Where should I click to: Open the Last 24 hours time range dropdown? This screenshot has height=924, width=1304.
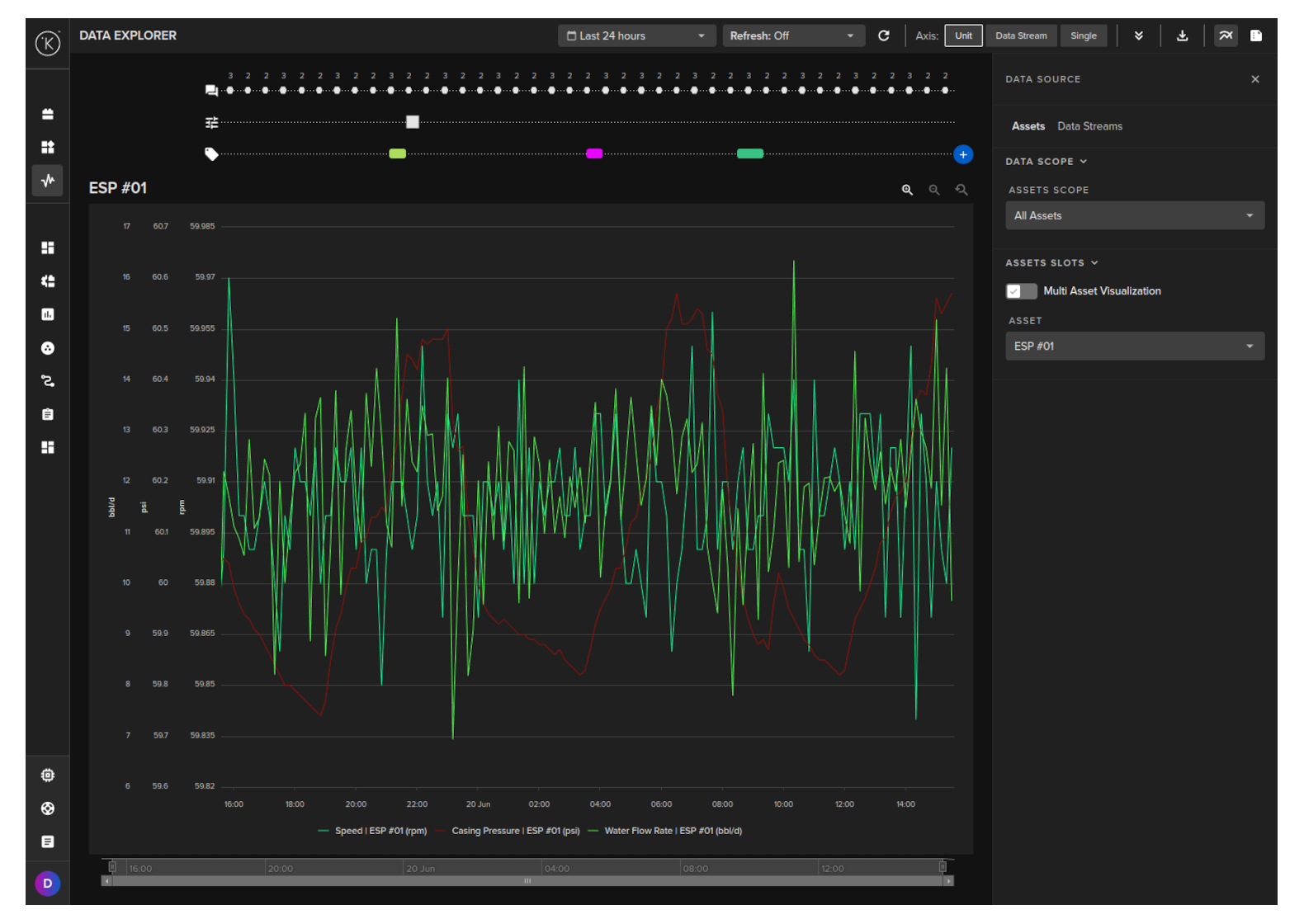(x=635, y=35)
